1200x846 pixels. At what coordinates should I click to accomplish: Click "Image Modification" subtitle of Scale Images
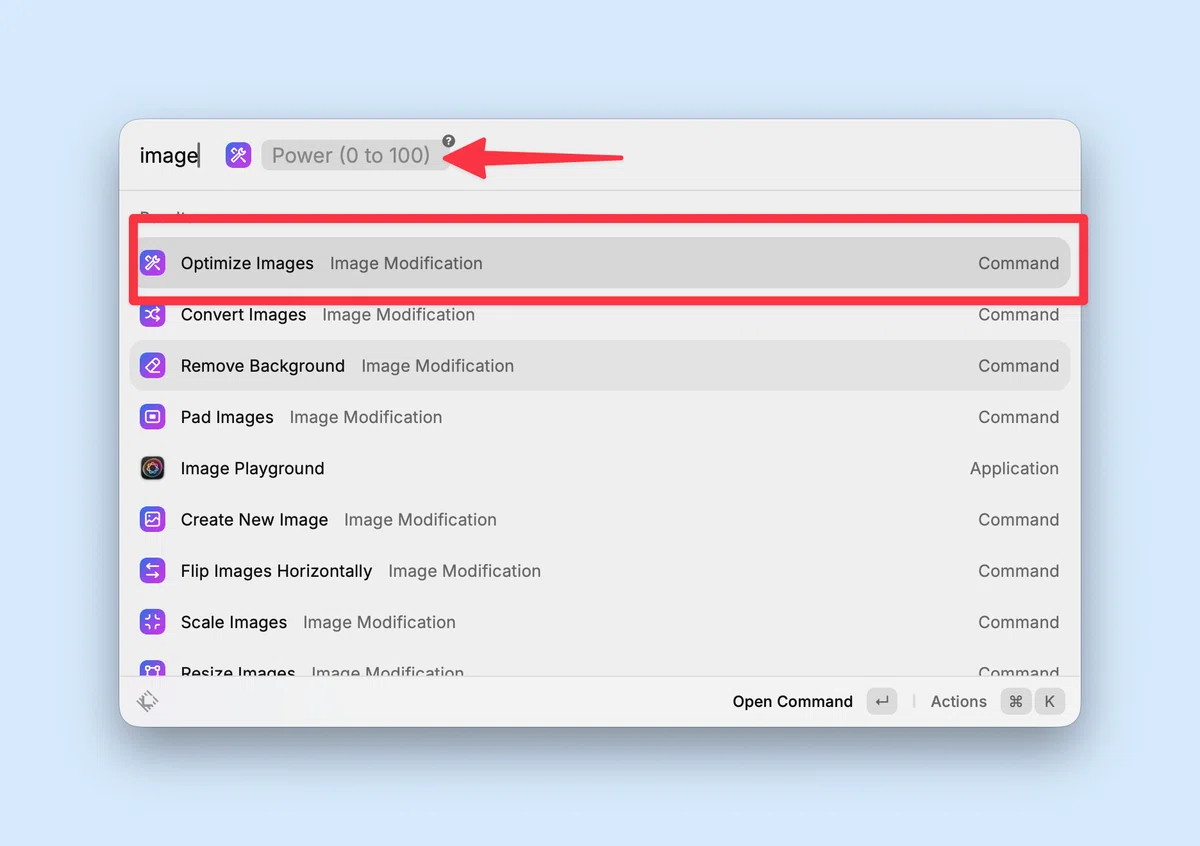(x=379, y=622)
